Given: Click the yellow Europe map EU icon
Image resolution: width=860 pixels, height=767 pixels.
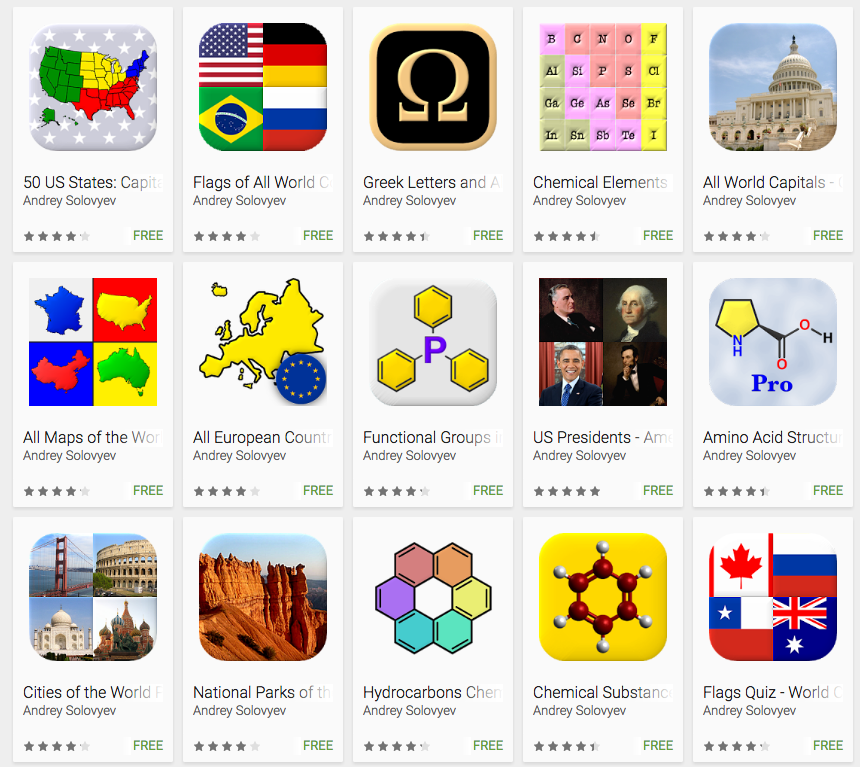Looking at the screenshot, I should [263, 342].
